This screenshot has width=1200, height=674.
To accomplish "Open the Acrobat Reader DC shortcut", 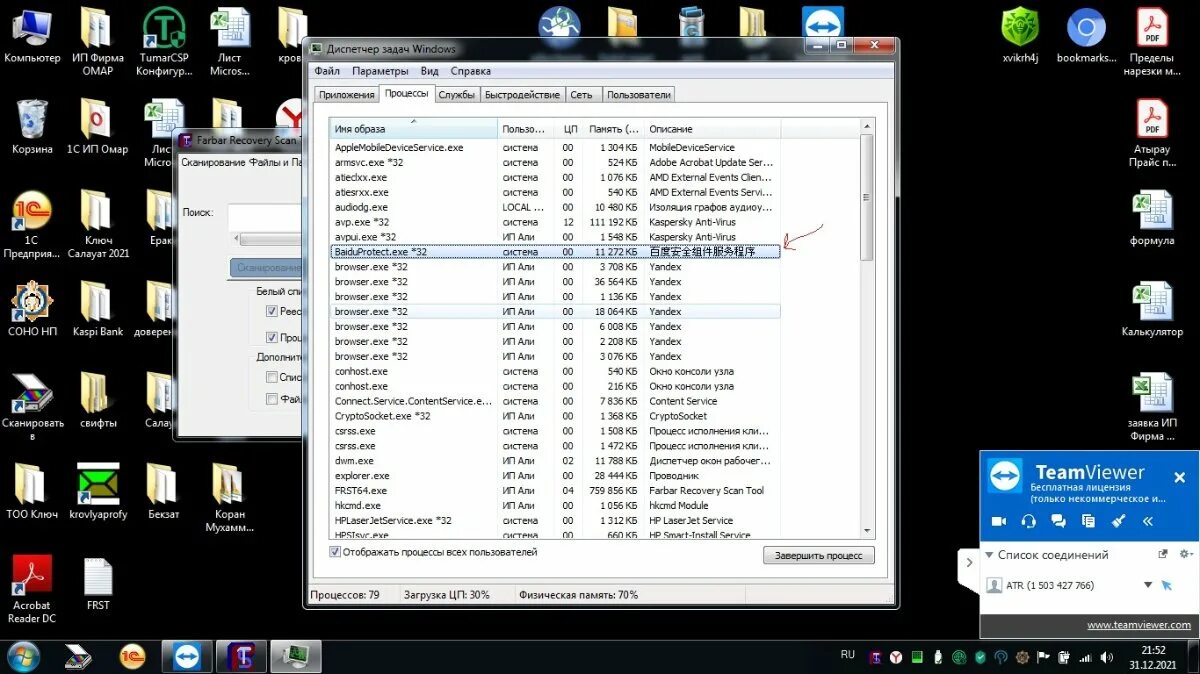I will (x=32, y=590).
